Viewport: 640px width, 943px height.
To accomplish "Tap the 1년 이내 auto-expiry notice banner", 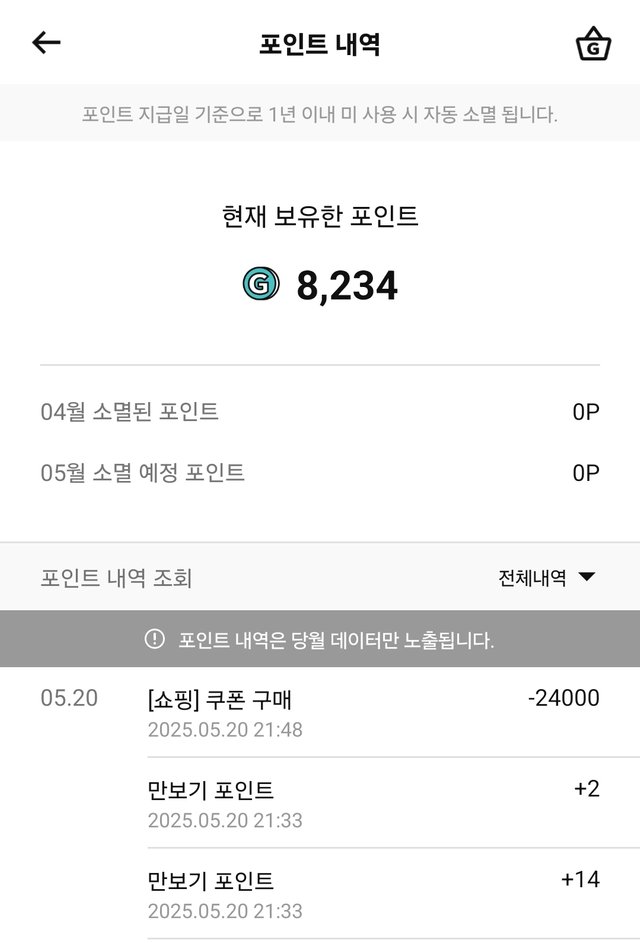I will pos(320,113).
